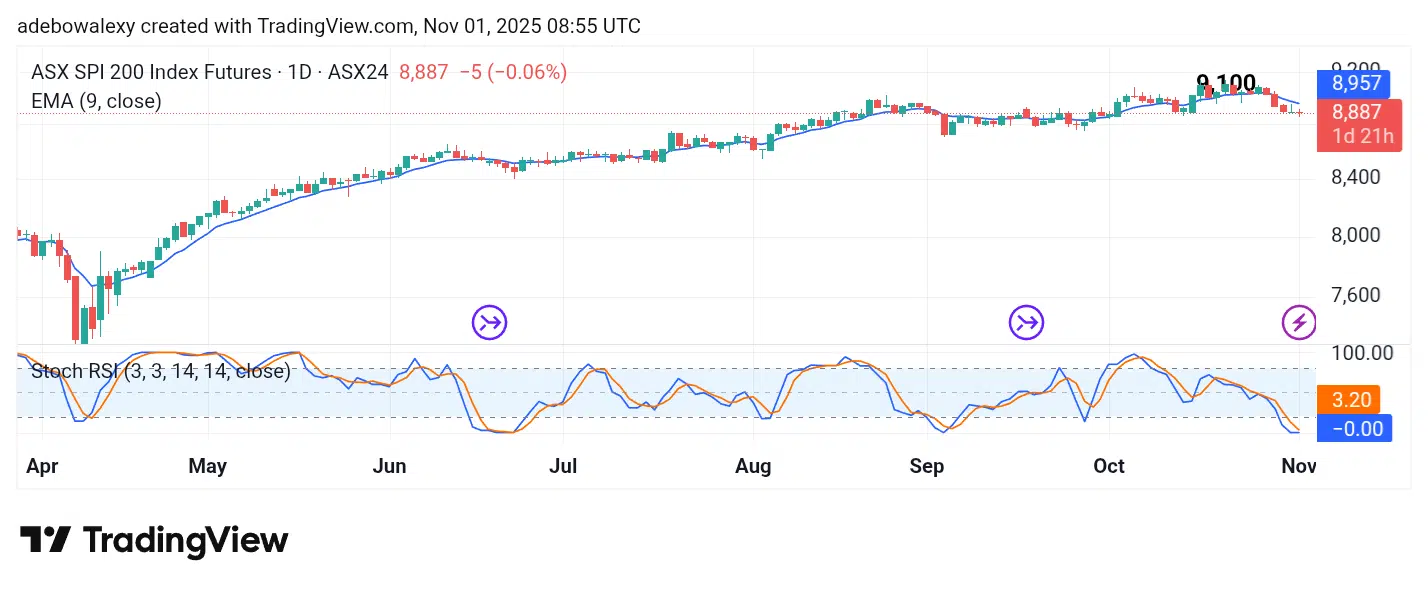Screen dimensions: 1428x591
Task: Select the Stoch RSI indicator legend
Action: click(x=160, y=372)
